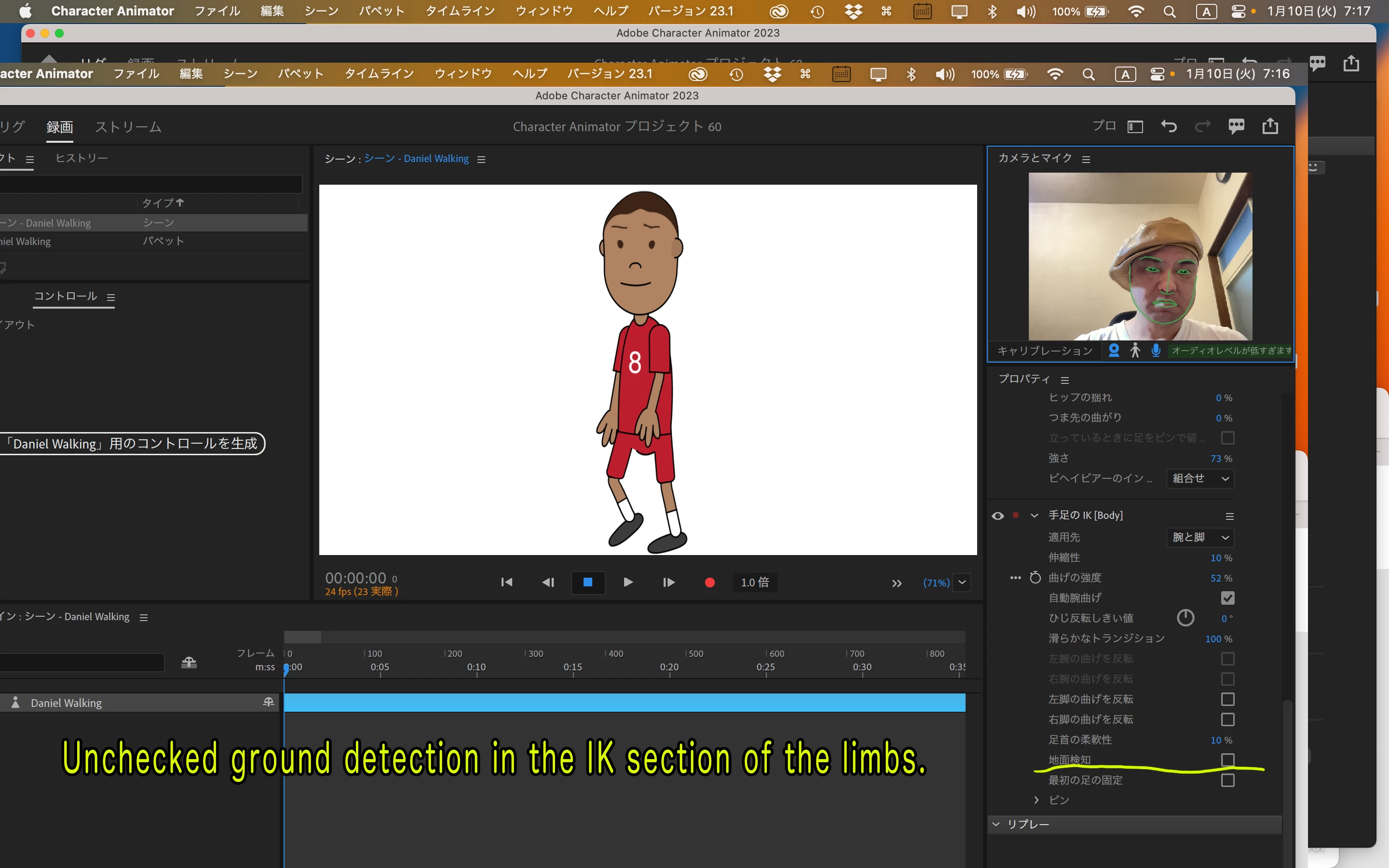Screen dimensions: 1389x868
Task: Uncheck the 自動腕曲げ checkbox
Action: pyautogui.click(x=1227, y=597)
